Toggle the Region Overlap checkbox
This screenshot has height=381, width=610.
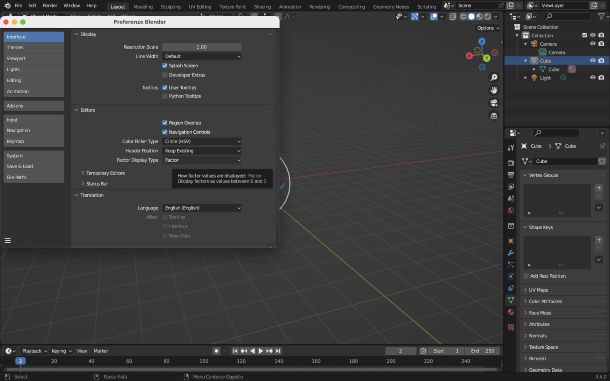coord(165,123)
